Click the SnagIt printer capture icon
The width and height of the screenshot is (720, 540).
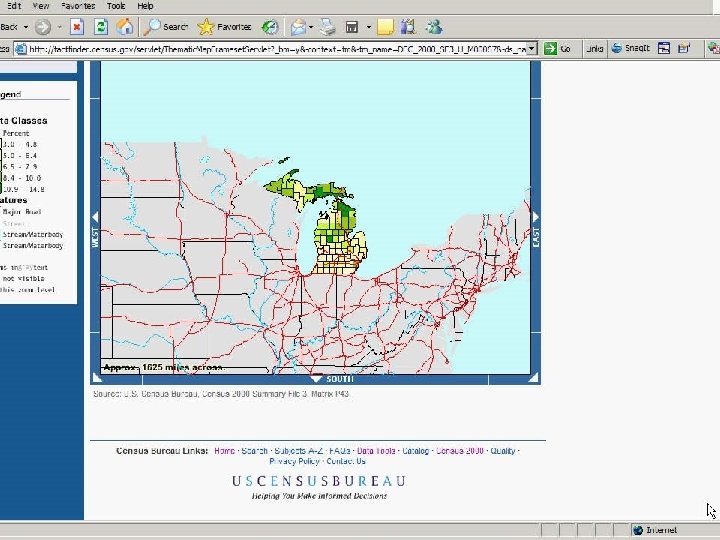684,48
